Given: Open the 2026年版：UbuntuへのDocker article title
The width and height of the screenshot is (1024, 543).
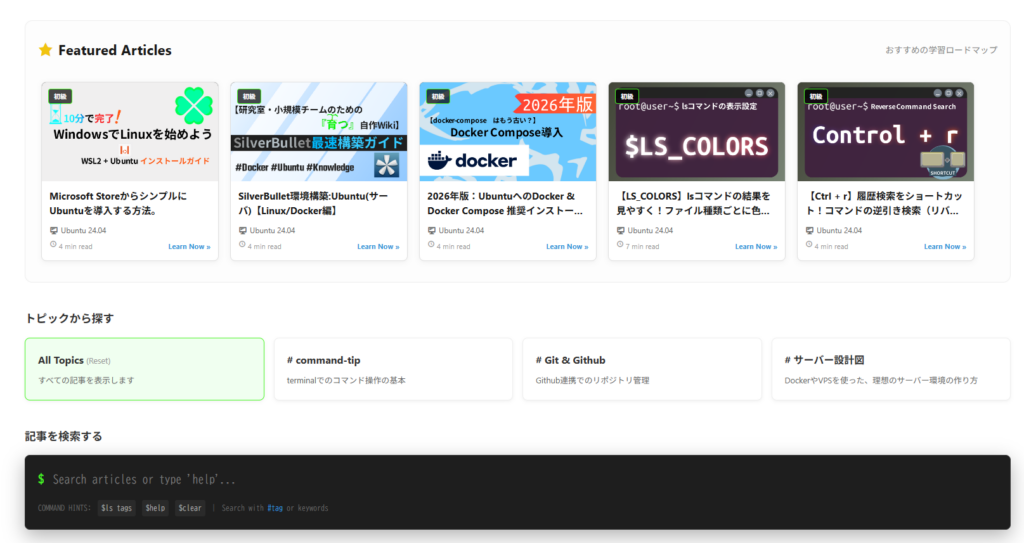Looking at the screenshot, I should pyautogui.click(x=505, y=203).
